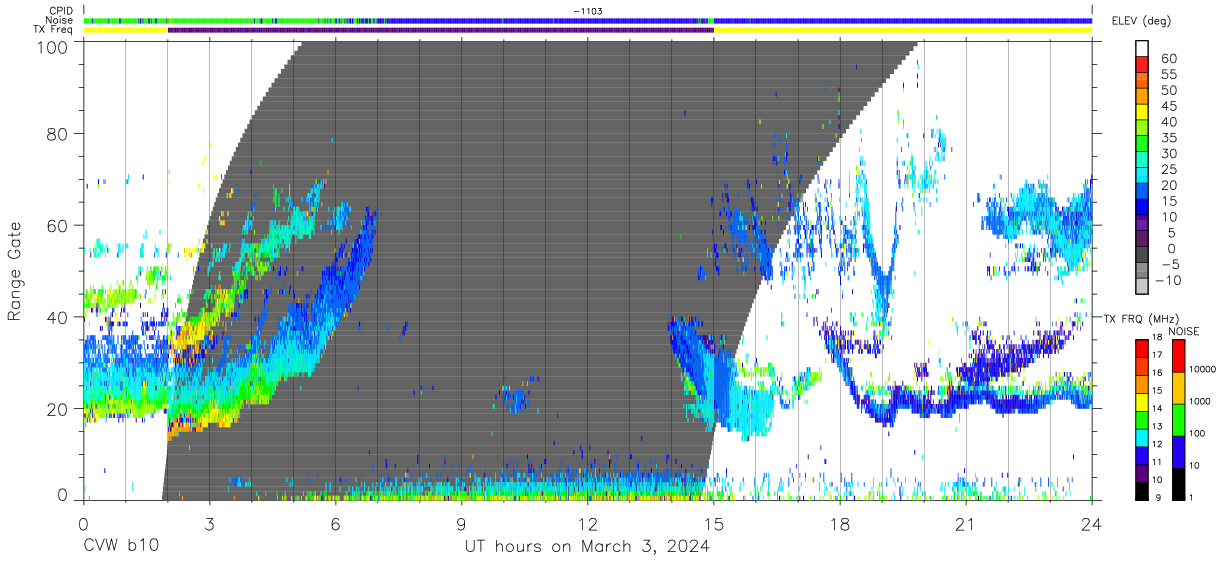This screenshot has height=567, width=1228.
Task: Click the y-axis tick label '80'
Action: (x=59, y=133)
